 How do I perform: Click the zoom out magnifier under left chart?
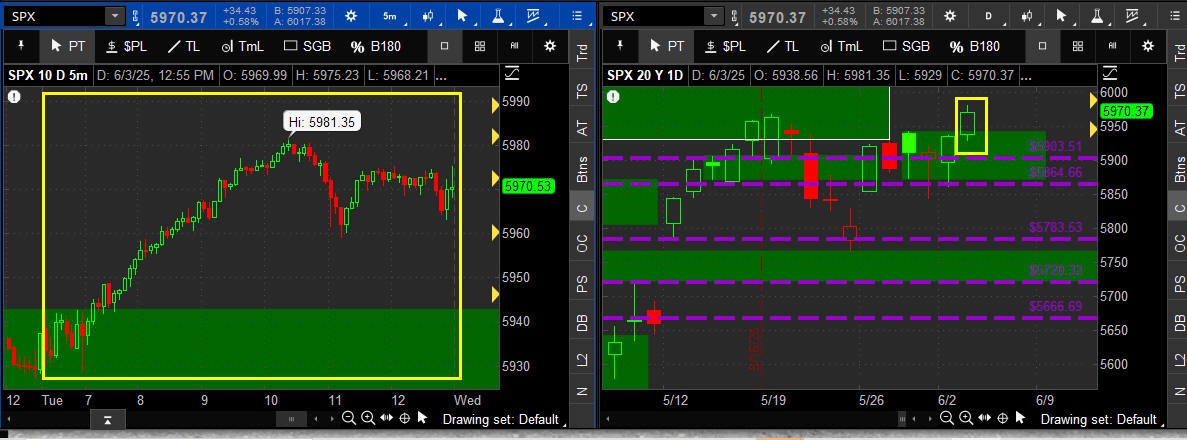pos(348,418)
